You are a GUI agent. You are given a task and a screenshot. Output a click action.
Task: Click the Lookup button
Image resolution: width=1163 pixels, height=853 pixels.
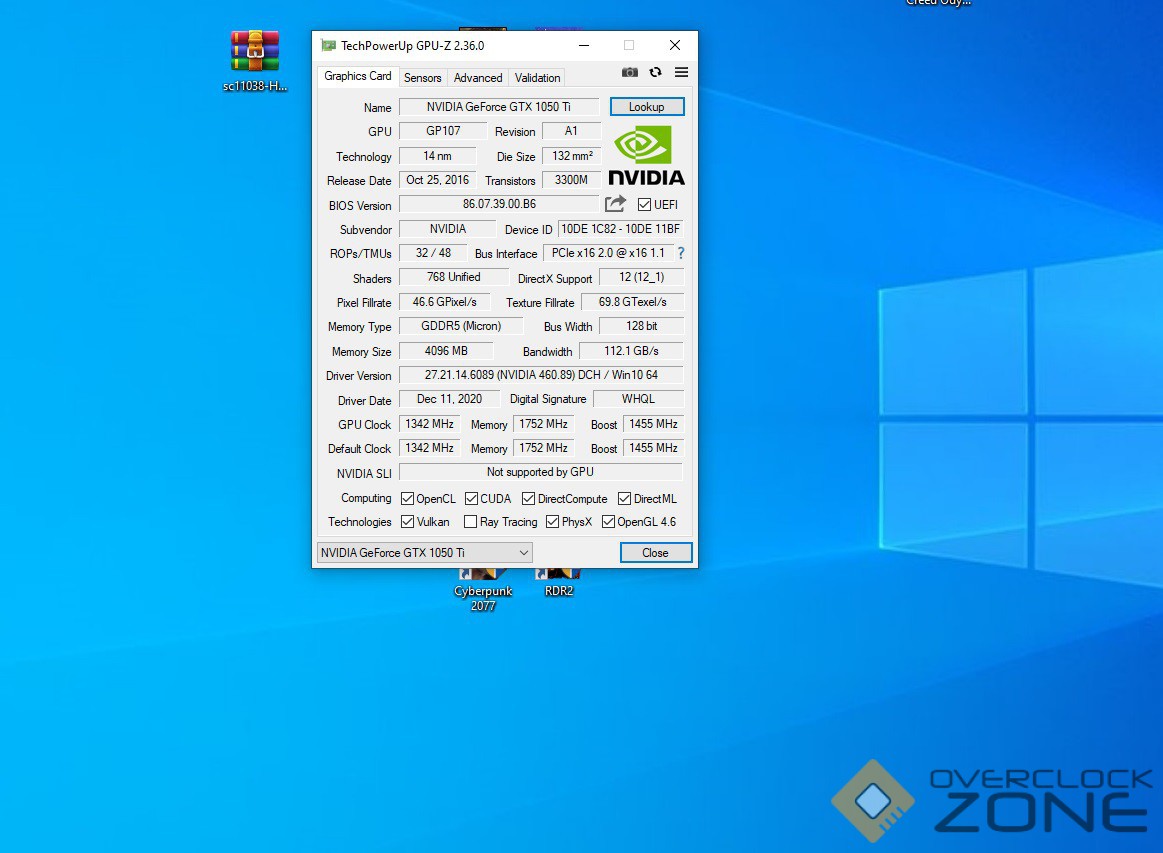646,107
